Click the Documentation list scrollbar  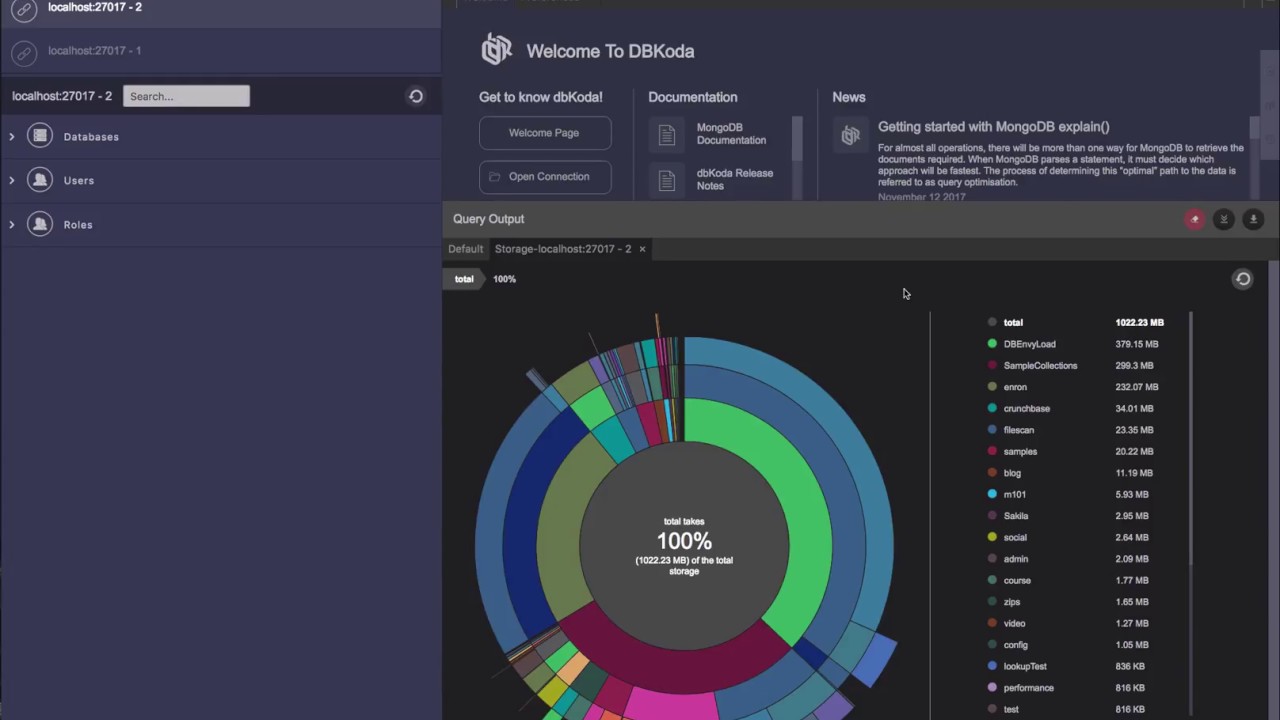coord(797,138)
